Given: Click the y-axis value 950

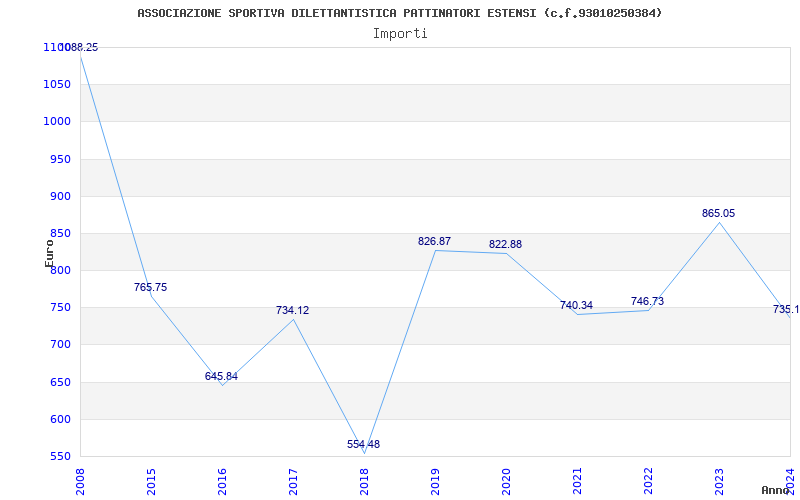Looking at the screenshot, I should pyautogui.click(x=60, y=159).
